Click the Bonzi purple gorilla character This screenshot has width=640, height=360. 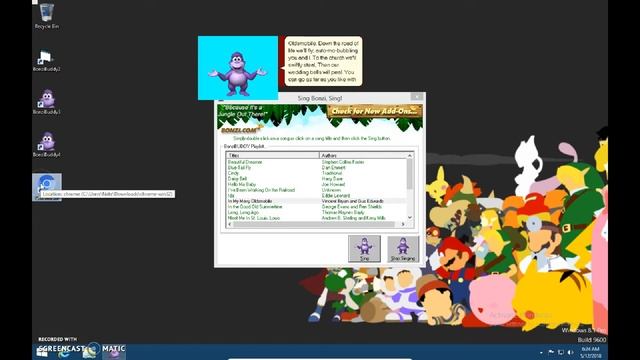(x=238, y=73)
